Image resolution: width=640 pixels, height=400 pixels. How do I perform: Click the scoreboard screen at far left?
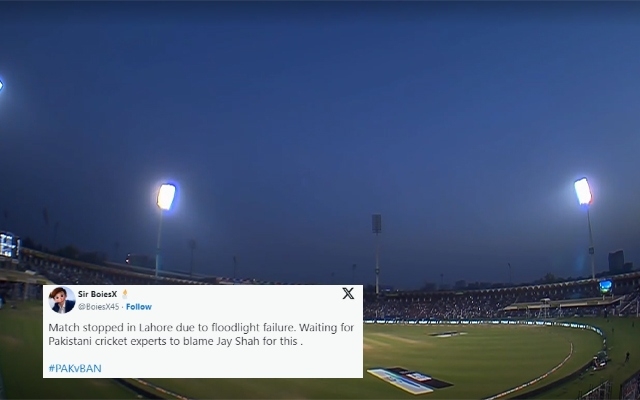click(8, 244)
